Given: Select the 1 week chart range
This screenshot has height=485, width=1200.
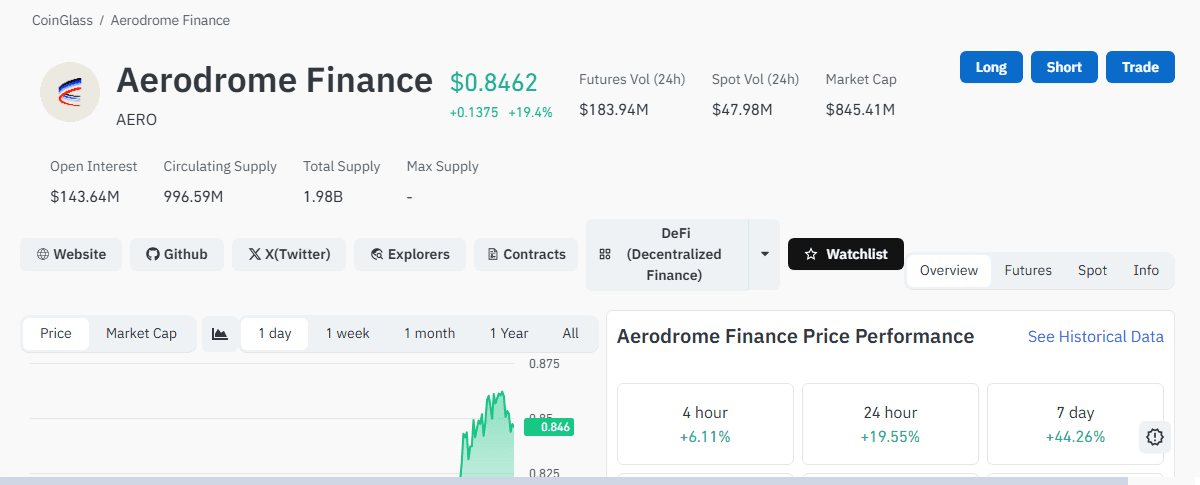Looking at the screenshot, I should 348,333.
